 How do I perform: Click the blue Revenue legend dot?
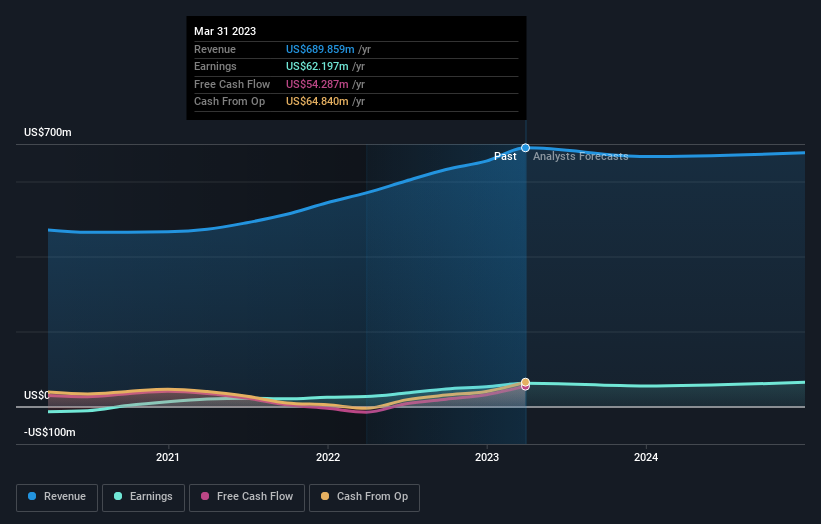pyautogui.click(x=32, y=496)
